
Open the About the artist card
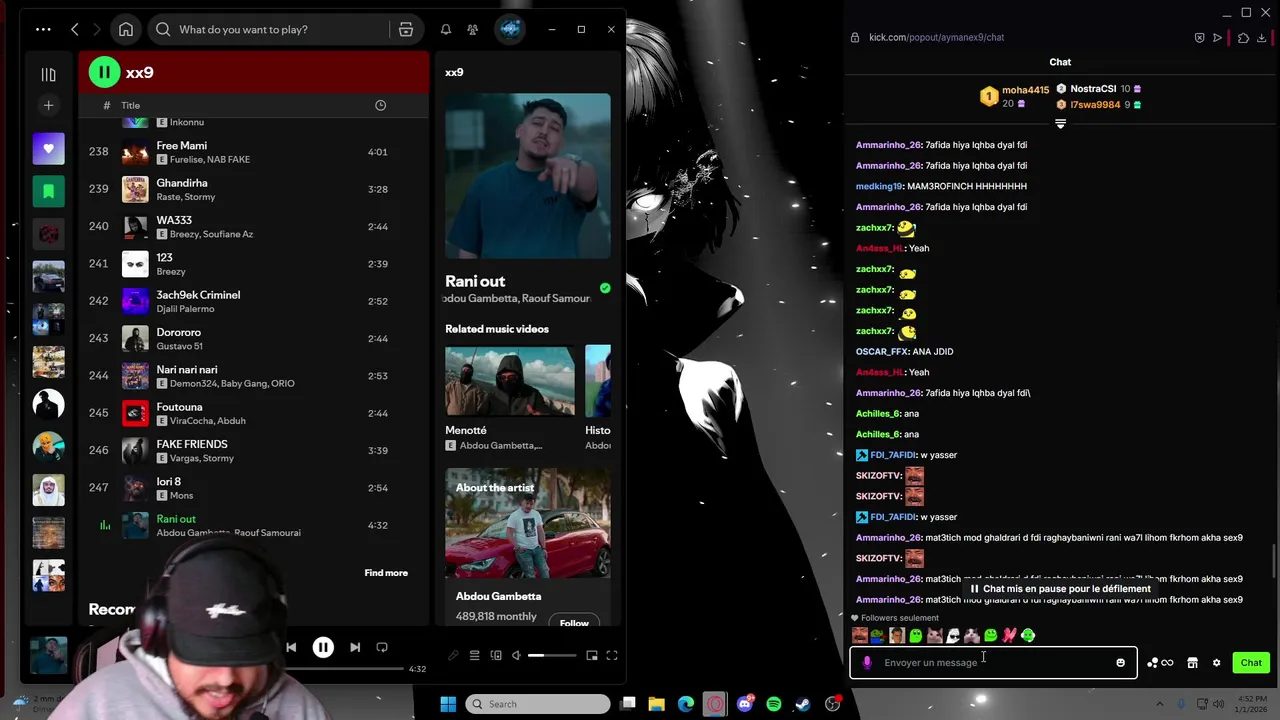coord(528,548)
